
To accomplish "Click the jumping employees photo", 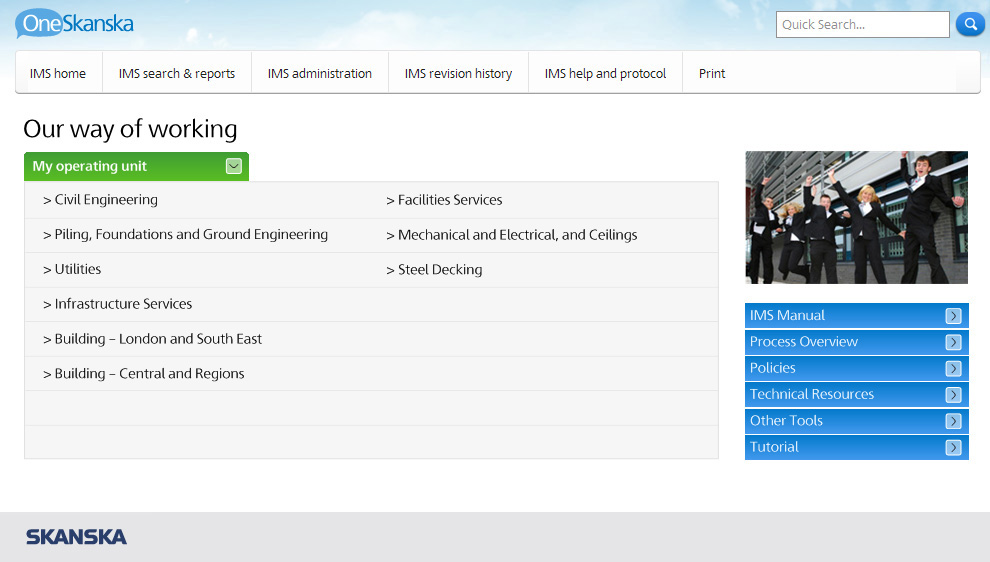I will [x=856, y=217].
